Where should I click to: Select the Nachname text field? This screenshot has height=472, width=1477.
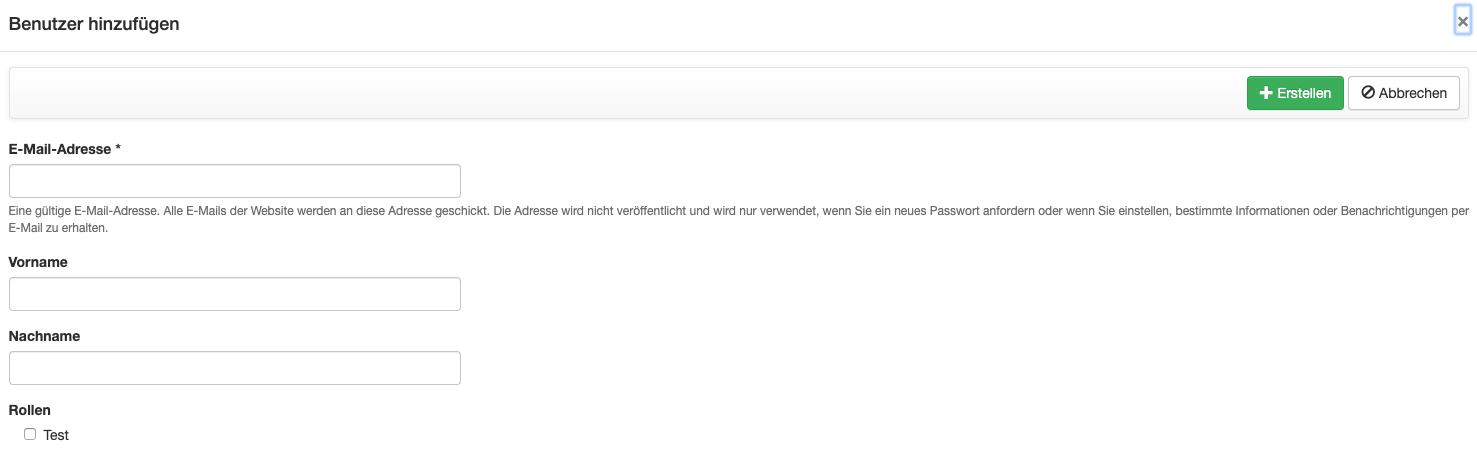pos(235,368)
